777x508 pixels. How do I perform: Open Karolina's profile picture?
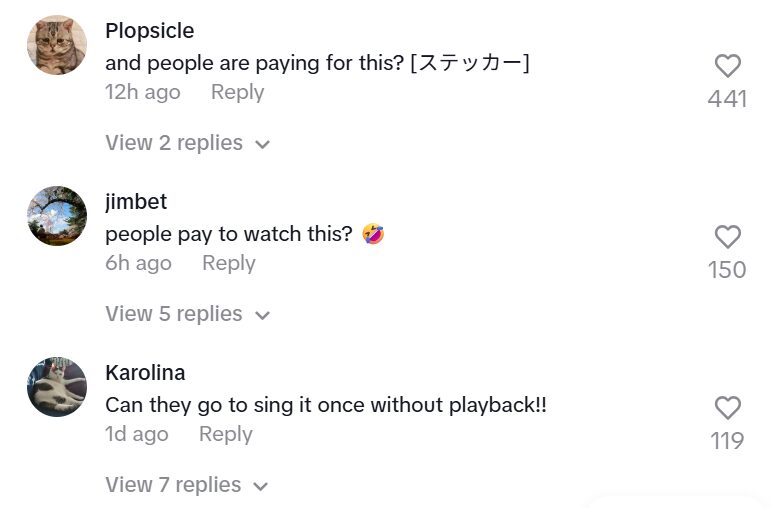(57, 387)
